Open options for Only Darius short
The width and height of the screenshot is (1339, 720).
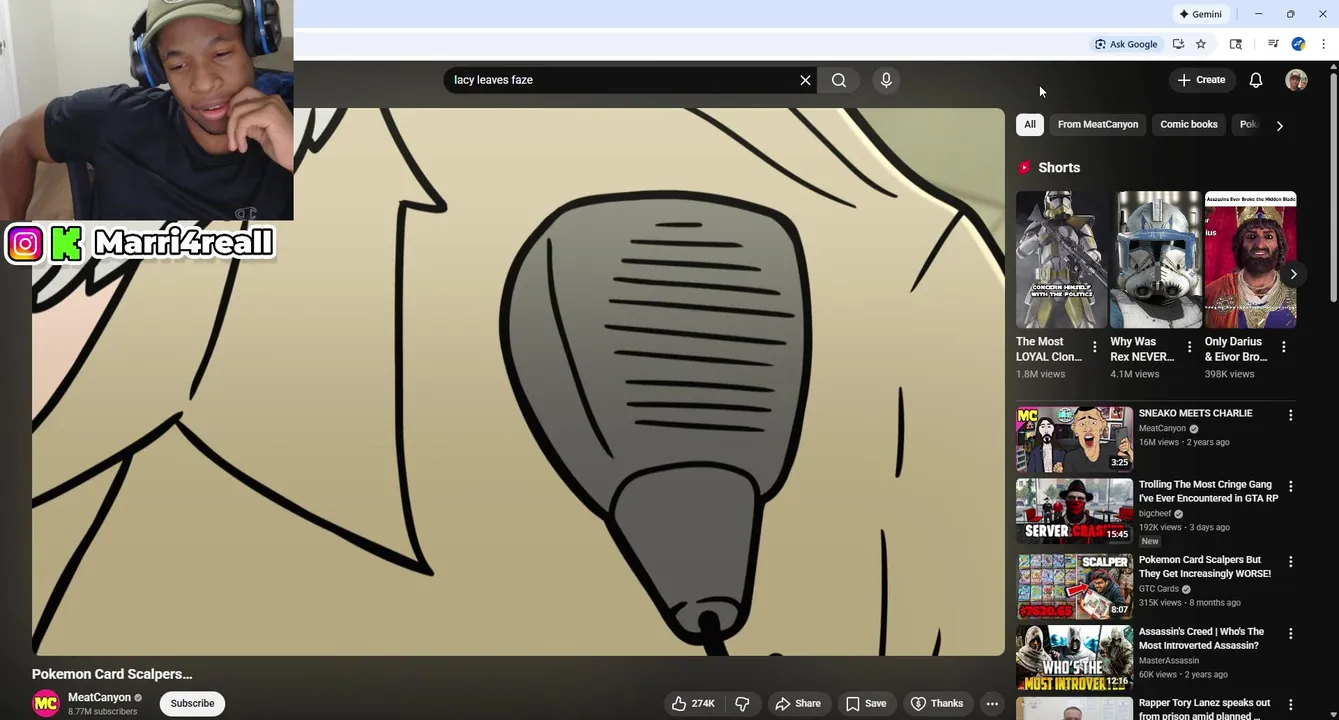click(1283, 347)
